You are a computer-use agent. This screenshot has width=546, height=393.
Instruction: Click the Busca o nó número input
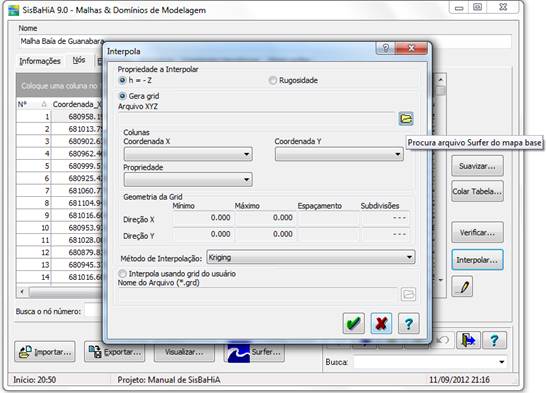[x=93, y=310]
